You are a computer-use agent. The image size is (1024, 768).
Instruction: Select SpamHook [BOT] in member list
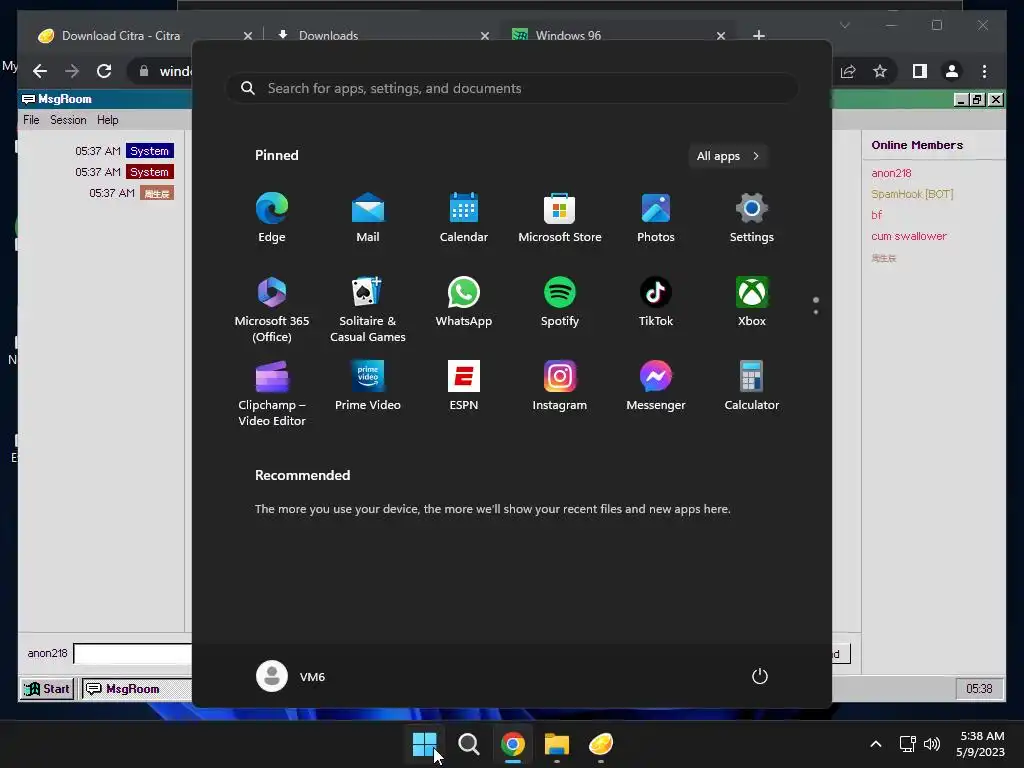(912, 194)
